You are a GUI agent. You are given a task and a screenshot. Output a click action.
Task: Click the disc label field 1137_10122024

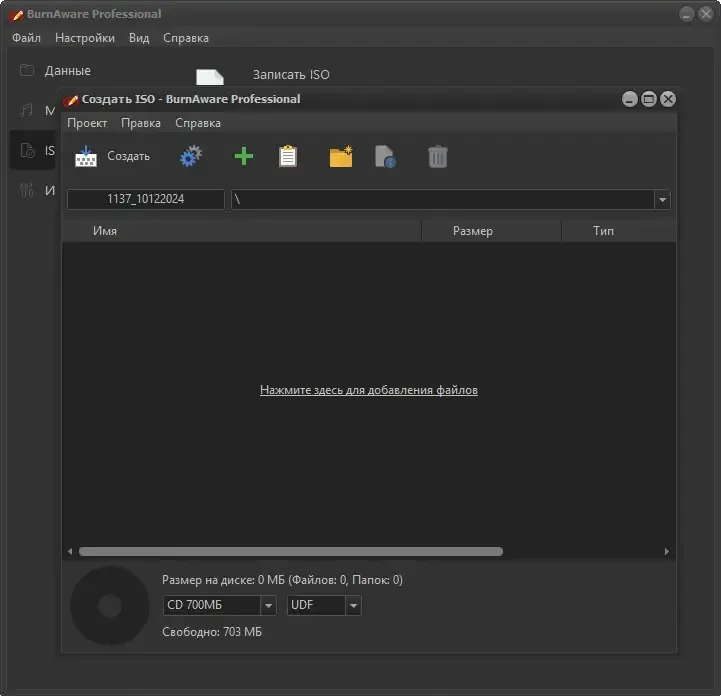click(x=146, y=200)
